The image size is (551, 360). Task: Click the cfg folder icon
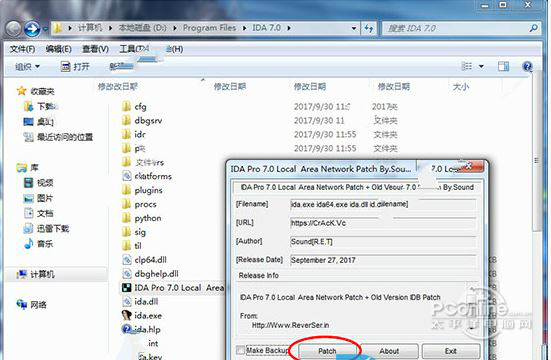point(126,106)
